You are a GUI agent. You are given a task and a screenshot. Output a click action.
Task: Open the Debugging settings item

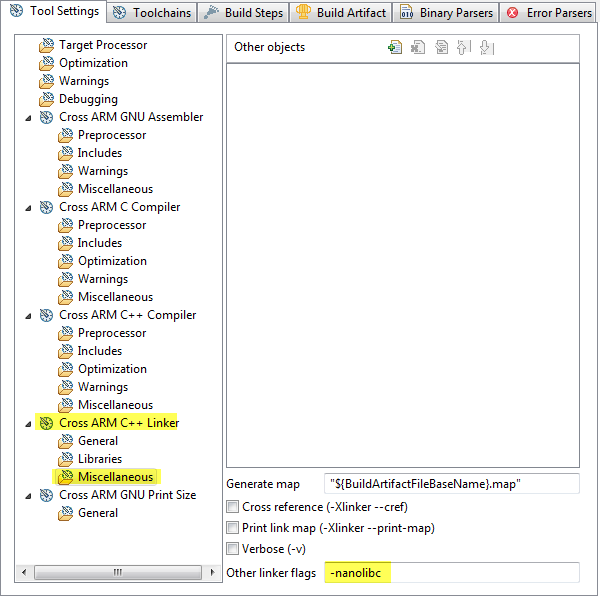click(x=88, y=99)
